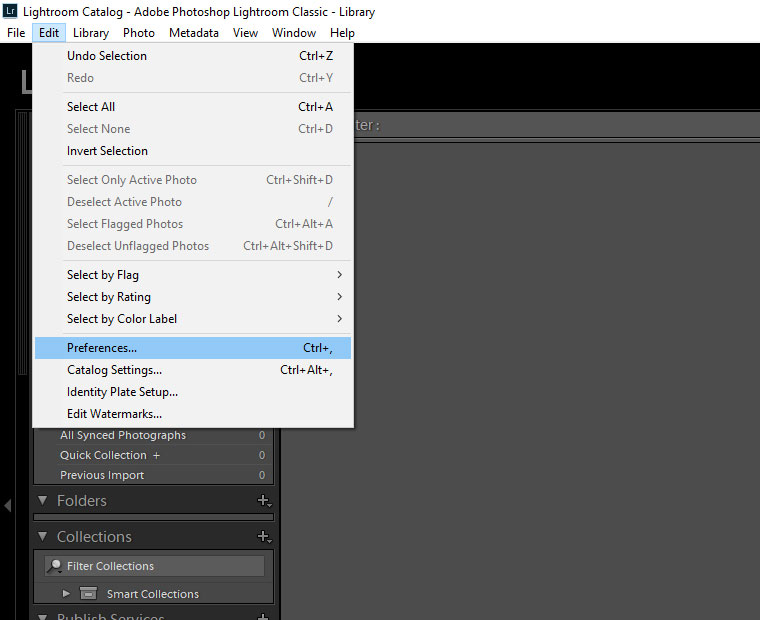Open the Help menu
This screenshot has height=620, width=760.
pos(342,33)
